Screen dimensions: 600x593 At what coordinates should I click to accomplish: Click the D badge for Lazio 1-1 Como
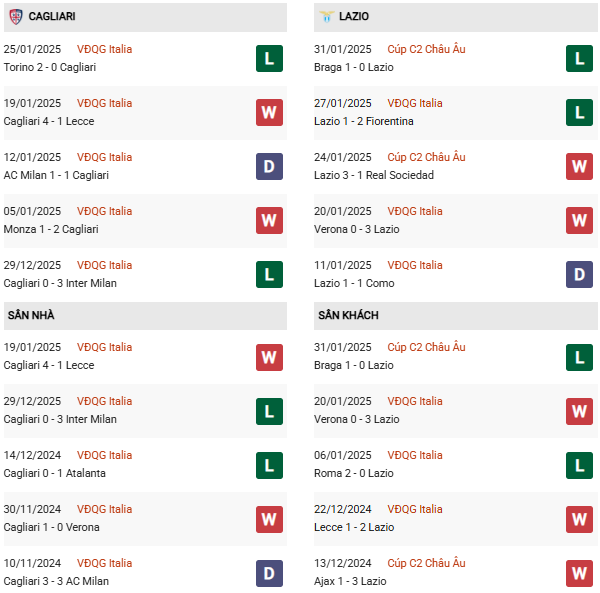(x=579, y=274)
